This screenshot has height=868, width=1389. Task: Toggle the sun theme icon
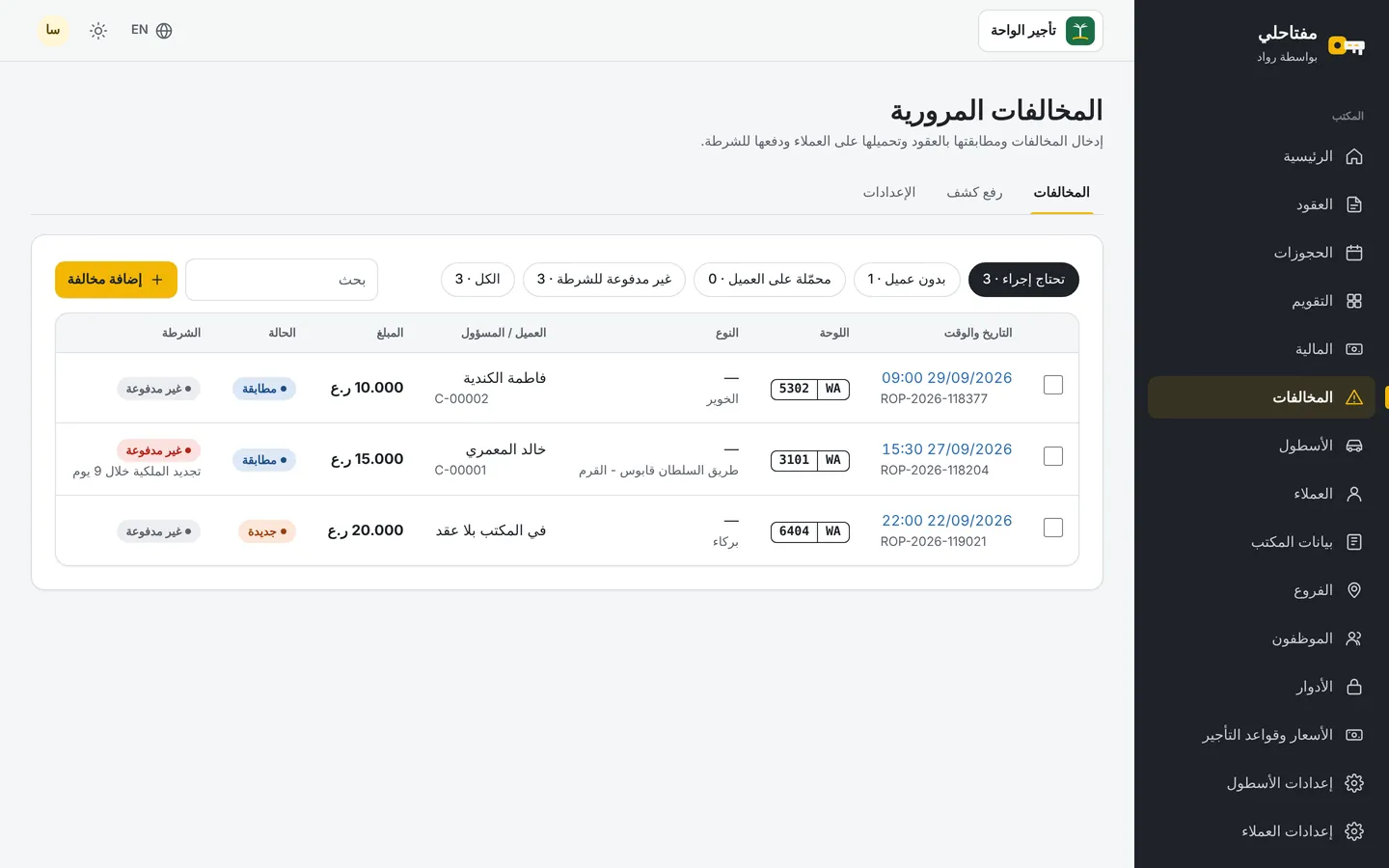pyautogui.click(x=98, y=31)
